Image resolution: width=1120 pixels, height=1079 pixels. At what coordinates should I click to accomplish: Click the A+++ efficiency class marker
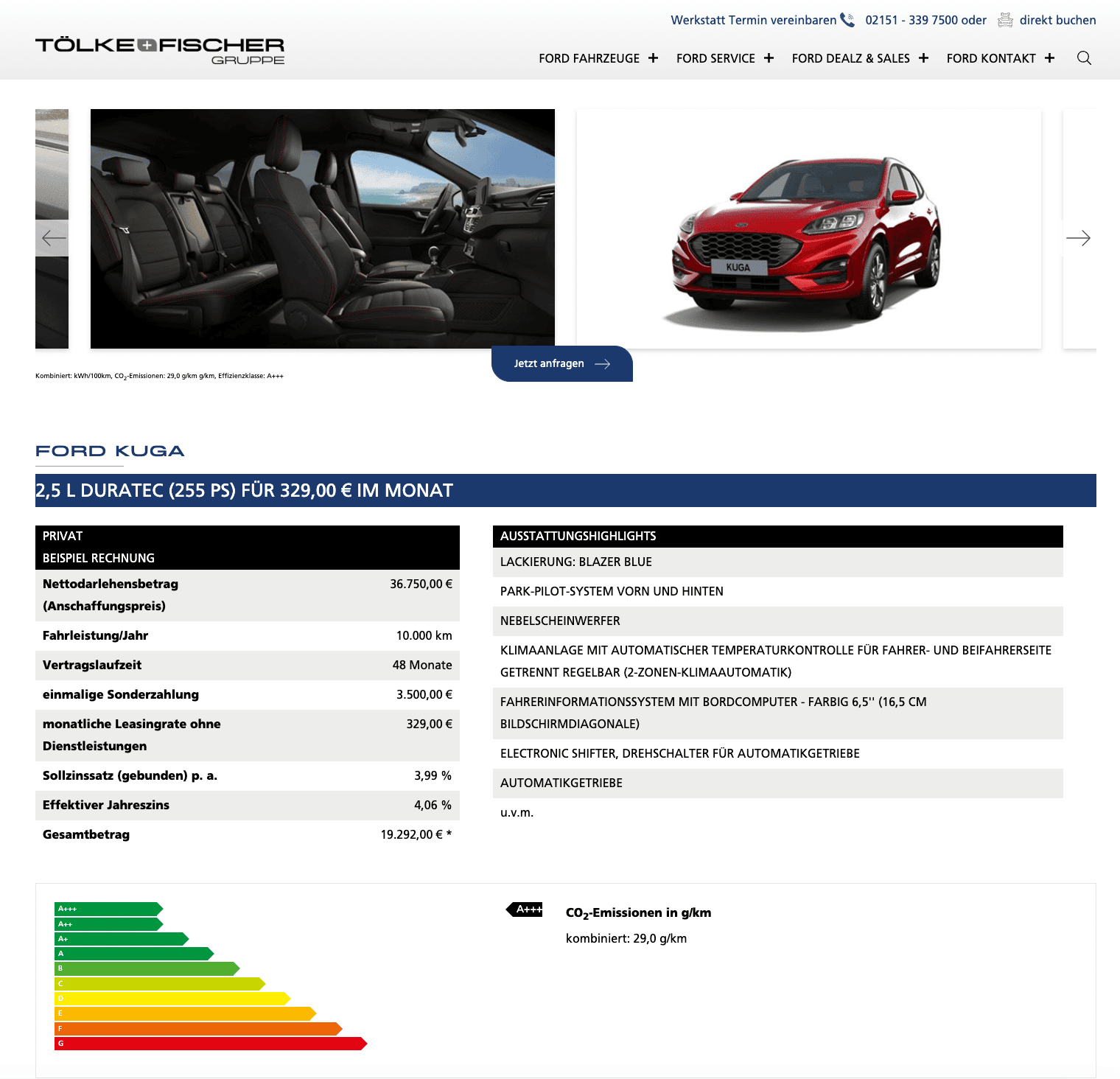pyautogui.click(x=525, y=909)
